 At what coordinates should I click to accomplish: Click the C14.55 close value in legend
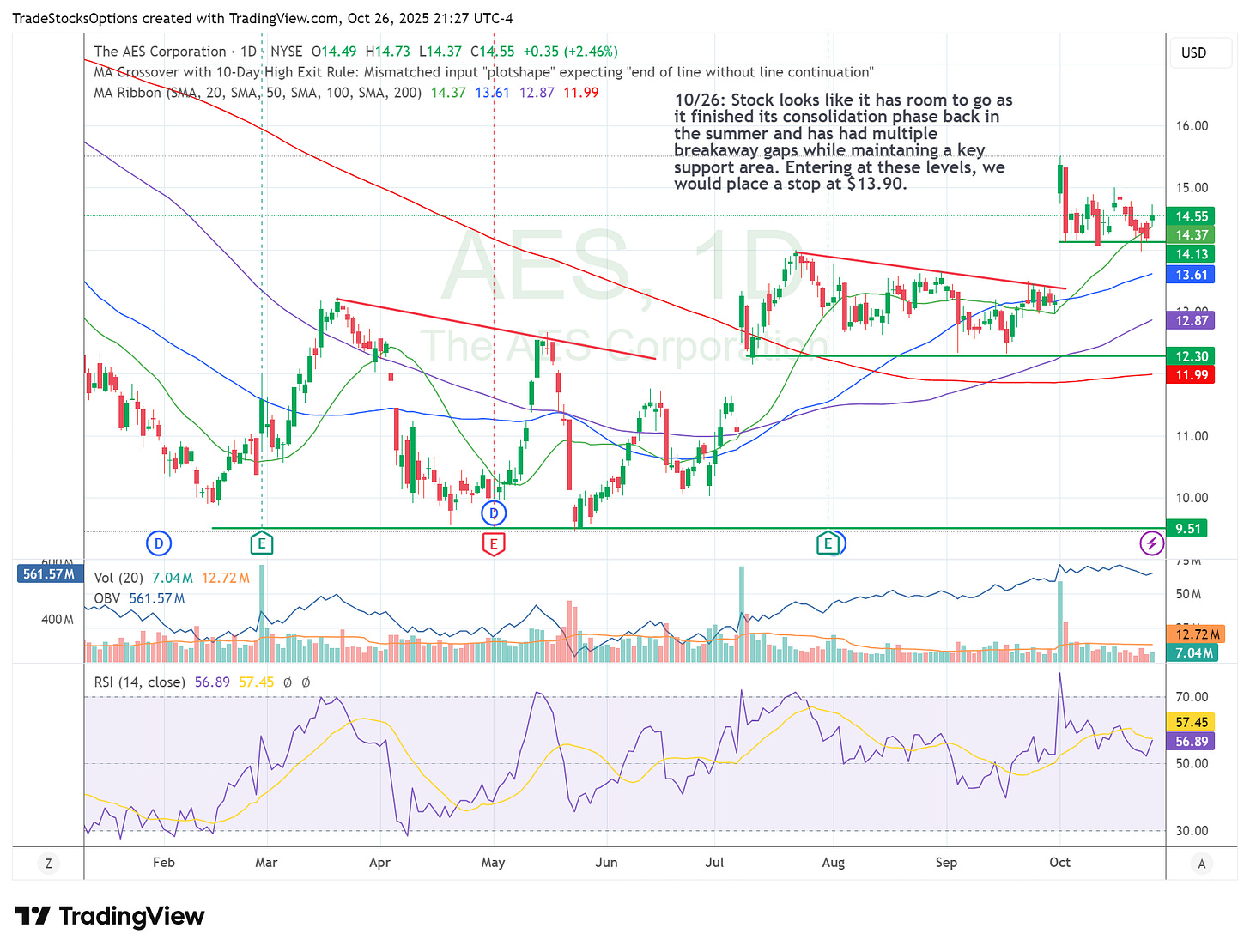click(x=493, y=52)
